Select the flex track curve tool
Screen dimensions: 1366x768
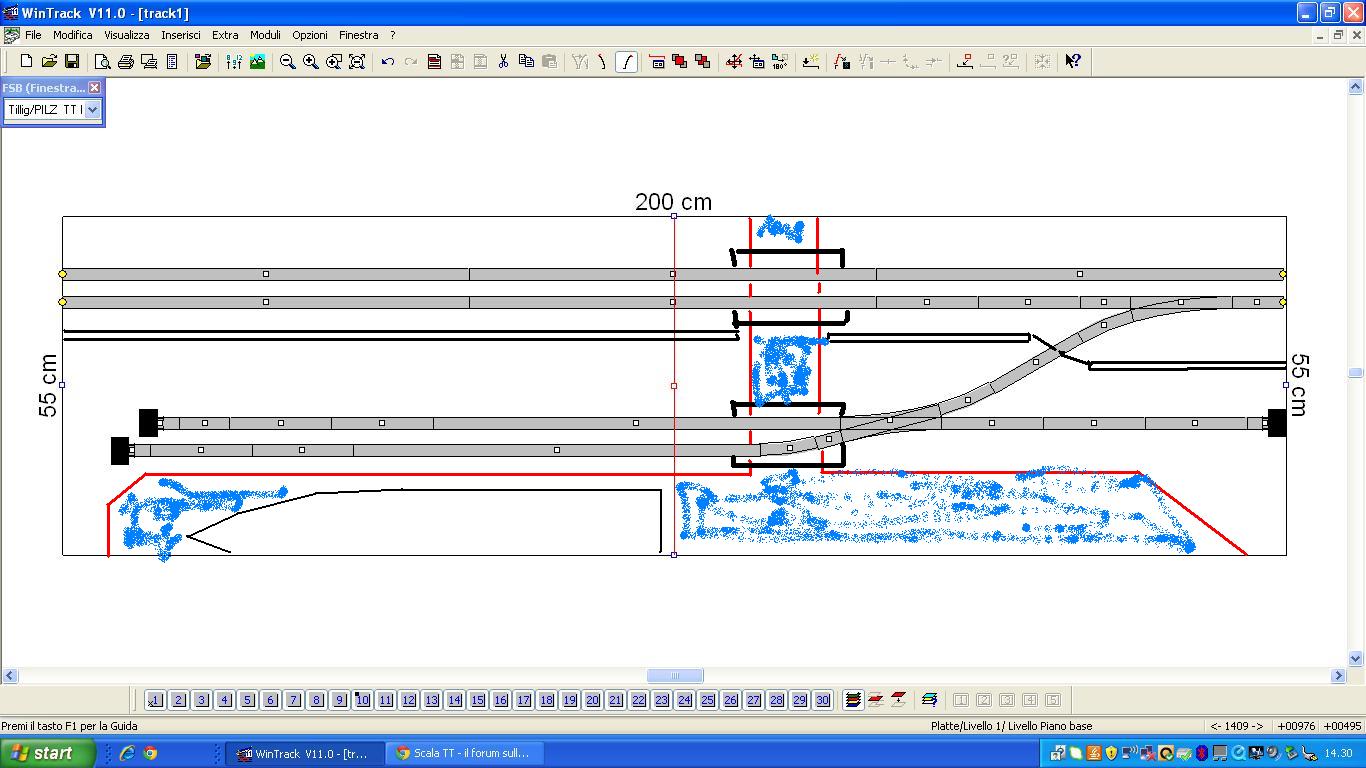[x=626, y=61]
